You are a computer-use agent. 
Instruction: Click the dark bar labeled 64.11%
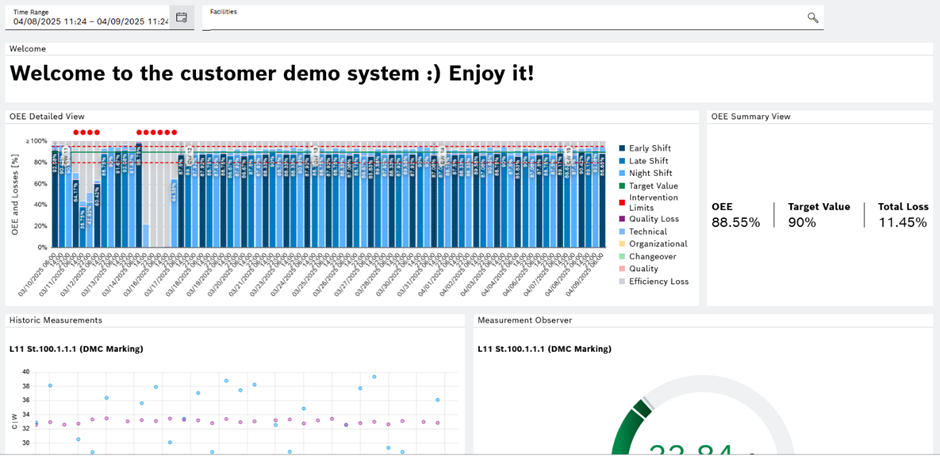76,211
